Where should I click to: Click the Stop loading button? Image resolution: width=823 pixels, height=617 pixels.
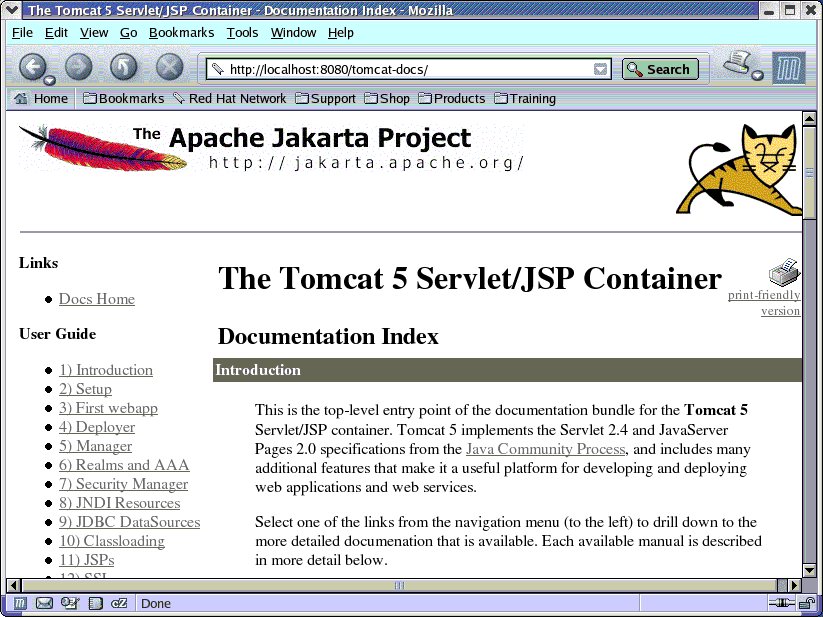click(170, 67)
